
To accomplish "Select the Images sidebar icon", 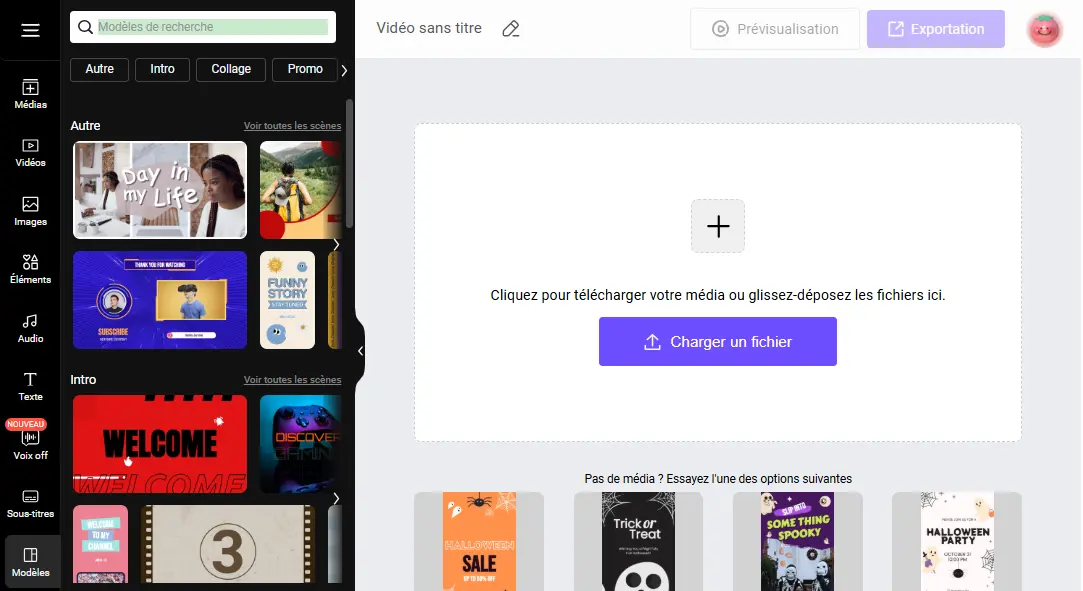I will [30, 211].
